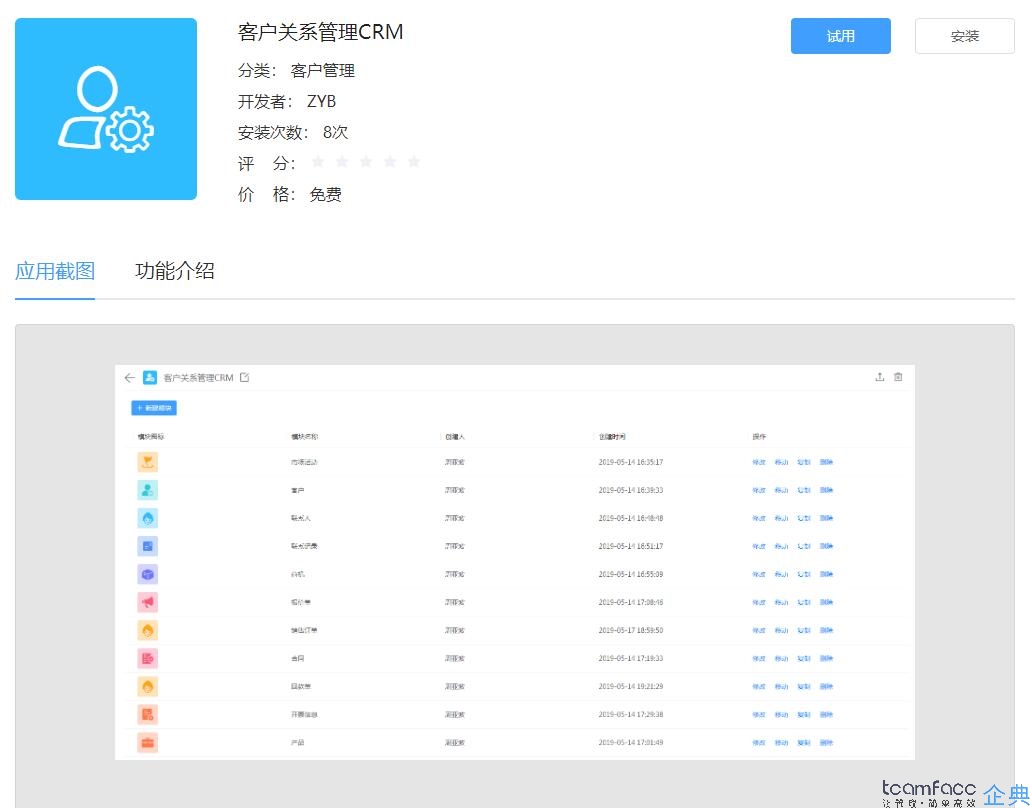Click the module icon for the 18:59:50 row
This screenshot has height=808, width=1032.
click(147, 630)
